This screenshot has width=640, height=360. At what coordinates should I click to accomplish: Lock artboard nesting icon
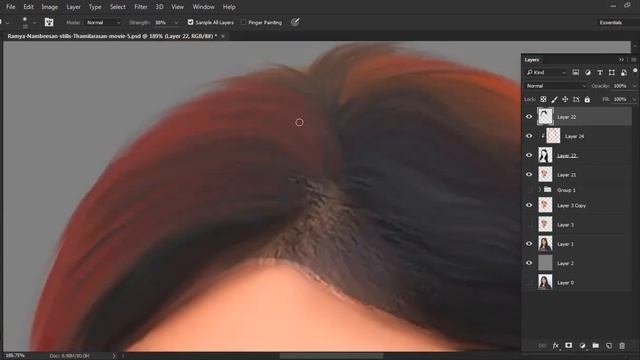click(576, 99)
